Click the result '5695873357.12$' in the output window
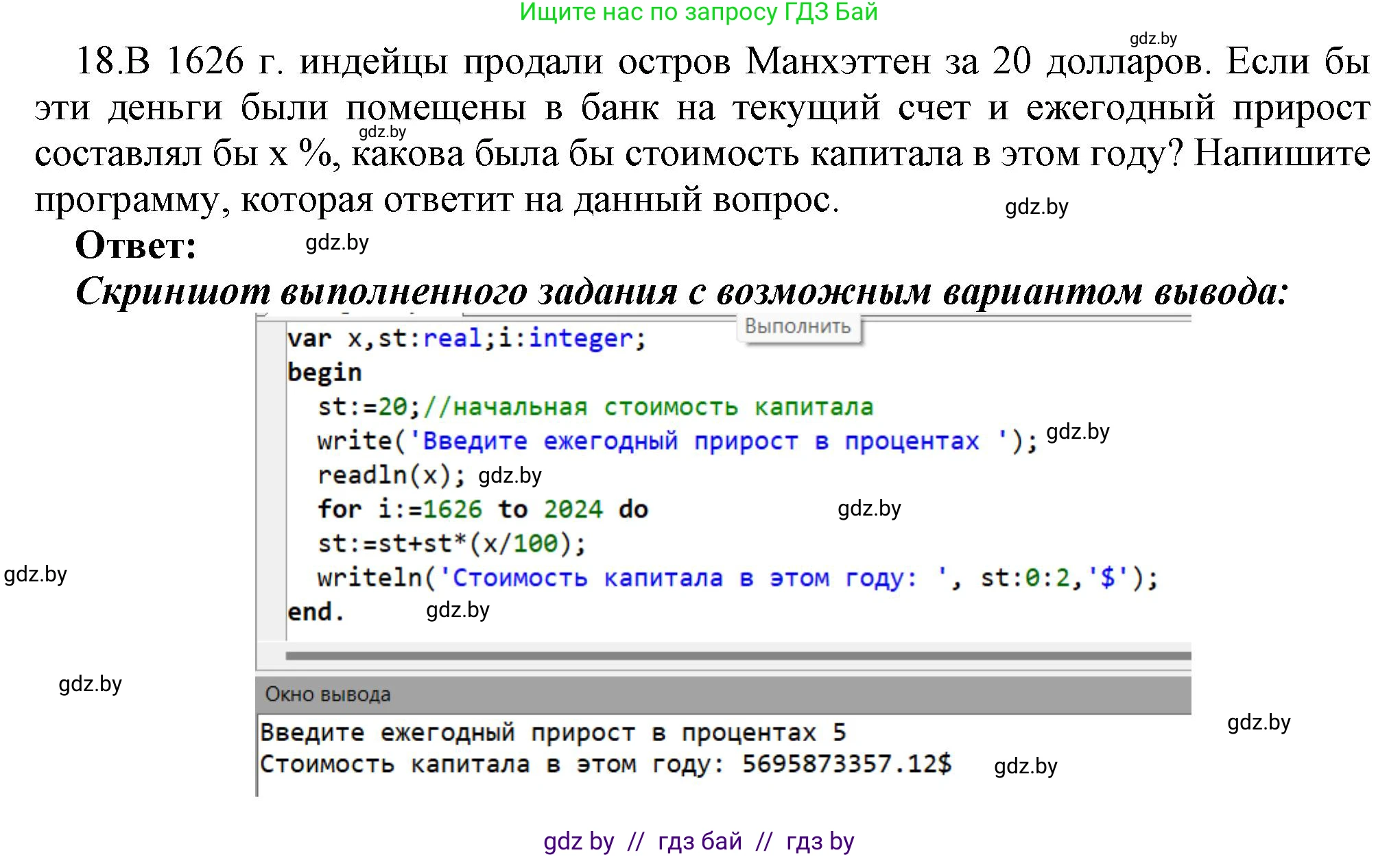This screenshot has width=1400, height=857. [x=848, y=765]
